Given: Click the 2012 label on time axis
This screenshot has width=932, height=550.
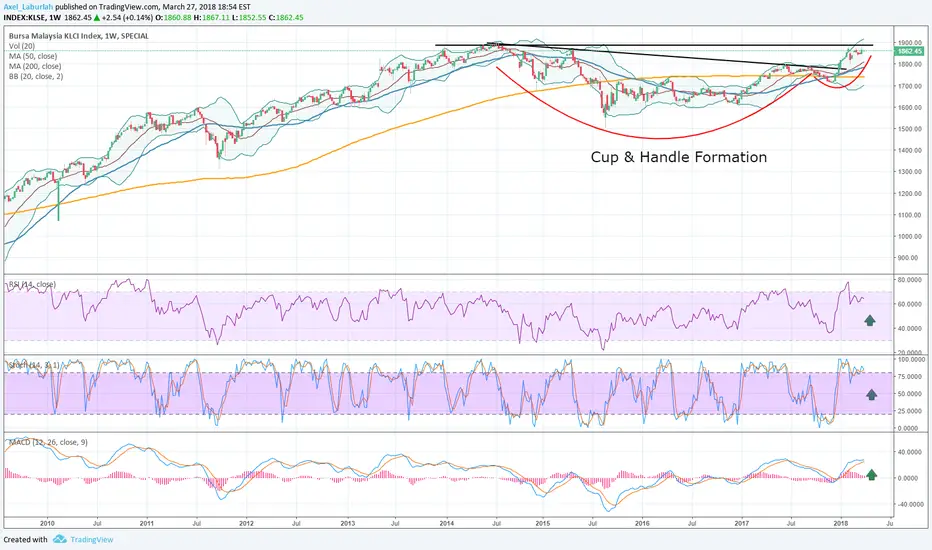Looking at the screenshot, I should 246,523.
